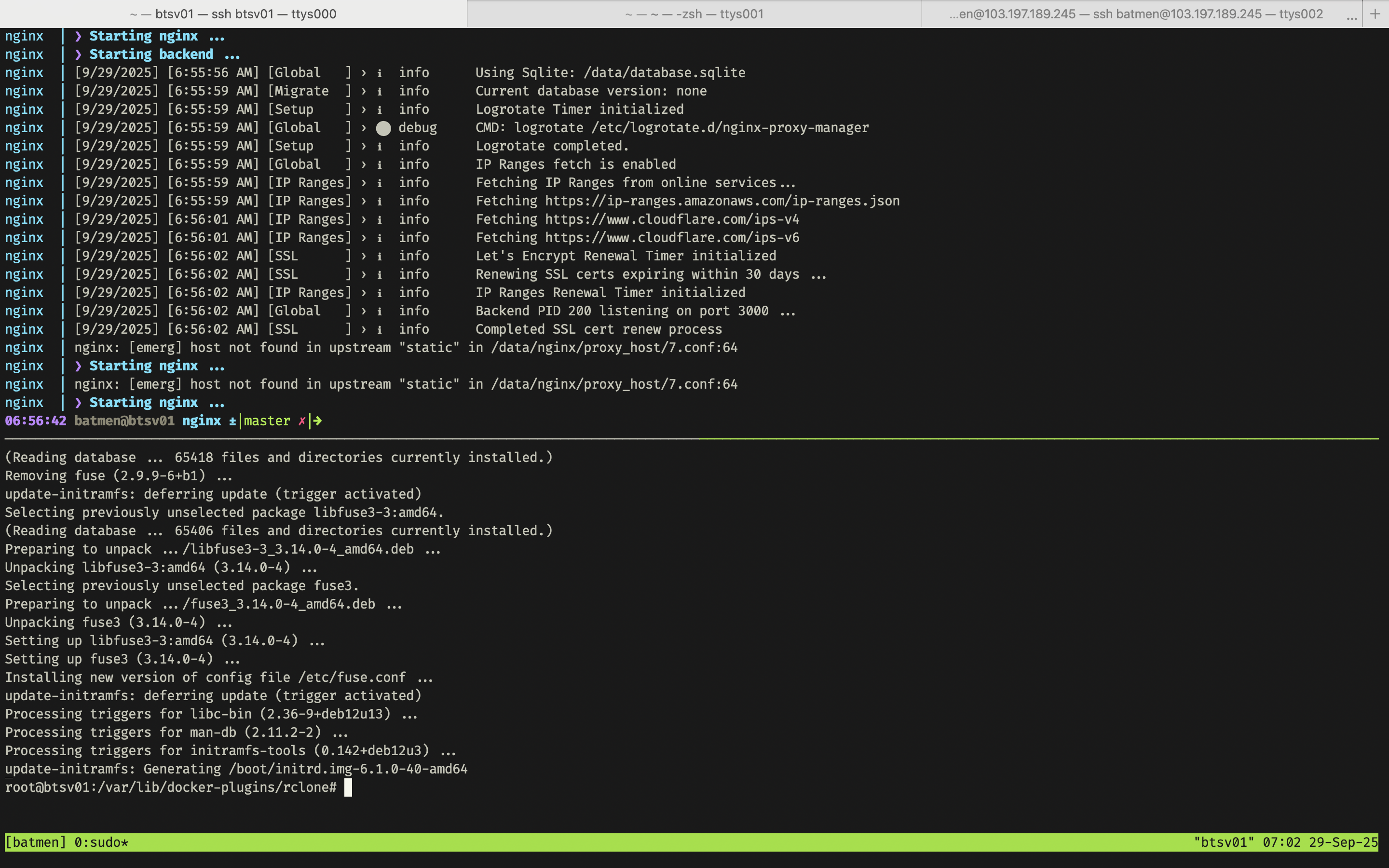Image resolution: width=1389 pixels, height=868 pixels.
Task: Open a new tab with plus button
Action: pos(1375,14)
